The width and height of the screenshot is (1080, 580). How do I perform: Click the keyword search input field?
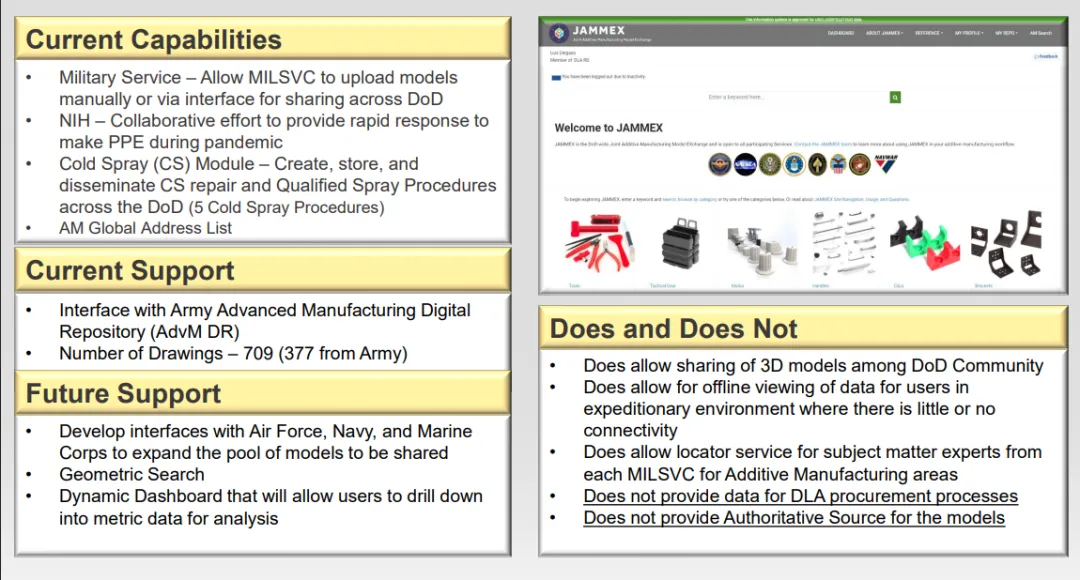797,98
